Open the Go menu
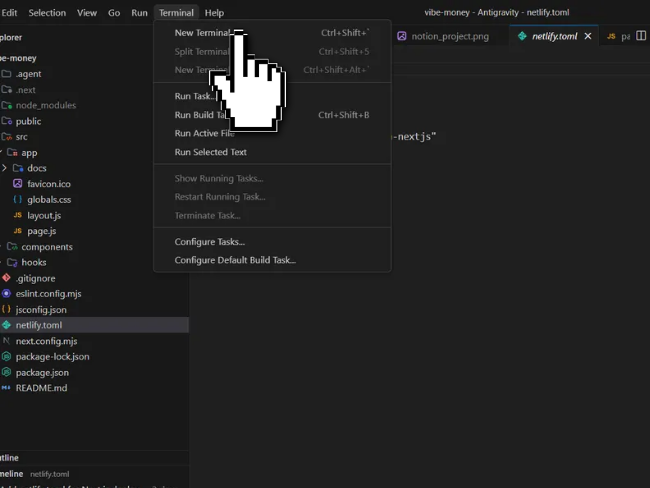This screenshot has height=488, width=650. tap(114, 13)
